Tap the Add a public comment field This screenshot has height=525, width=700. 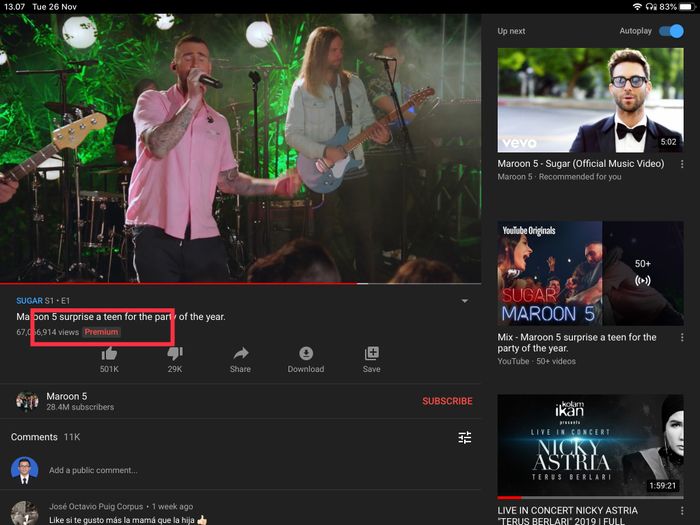tap(93, 470)
